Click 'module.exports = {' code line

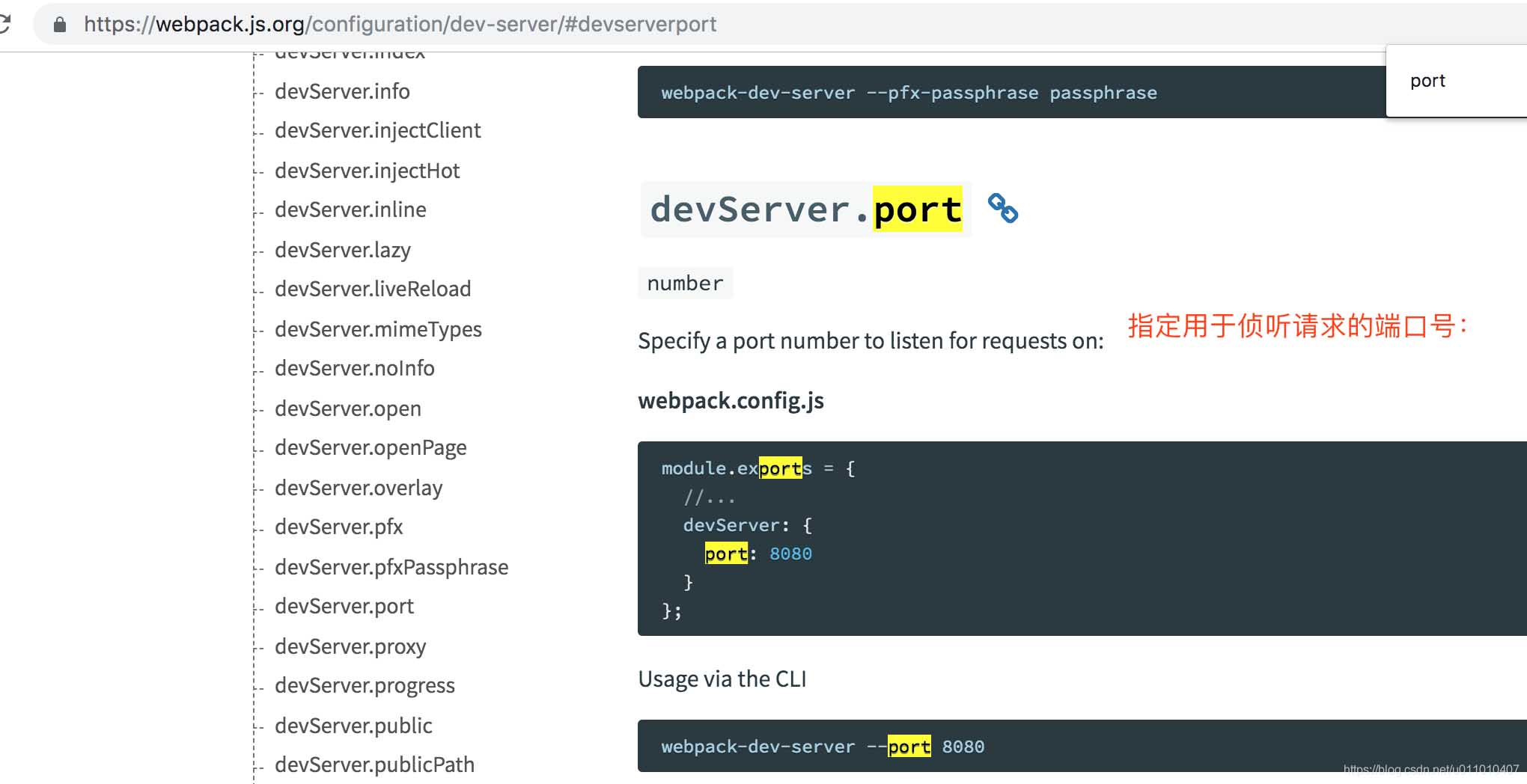pyautogui.click(x=758, y=468)
